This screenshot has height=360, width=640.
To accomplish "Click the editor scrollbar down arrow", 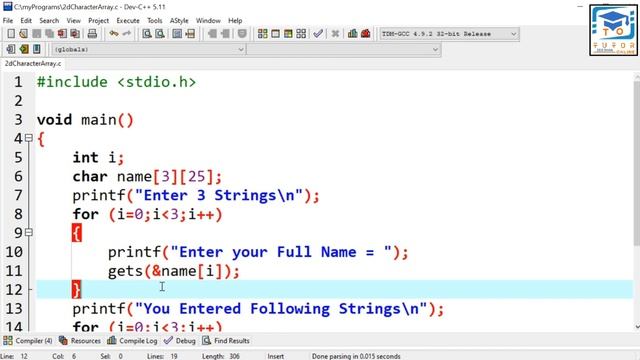I will click(637, 327).
